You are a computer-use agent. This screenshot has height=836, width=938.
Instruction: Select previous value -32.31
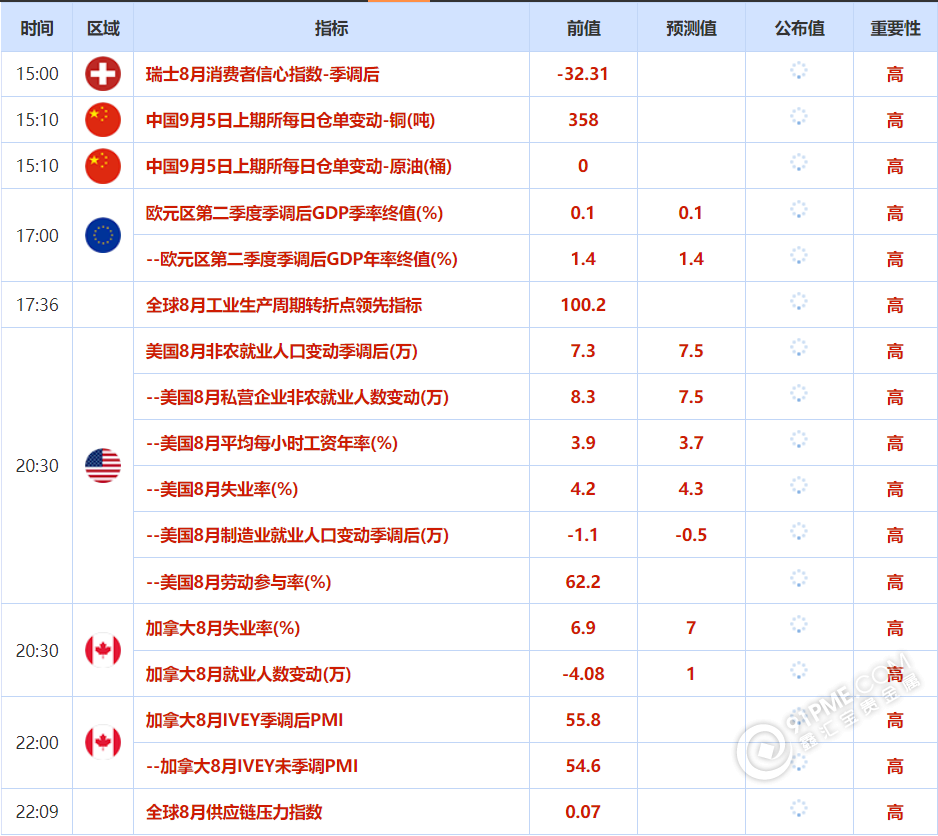point(583,74)
